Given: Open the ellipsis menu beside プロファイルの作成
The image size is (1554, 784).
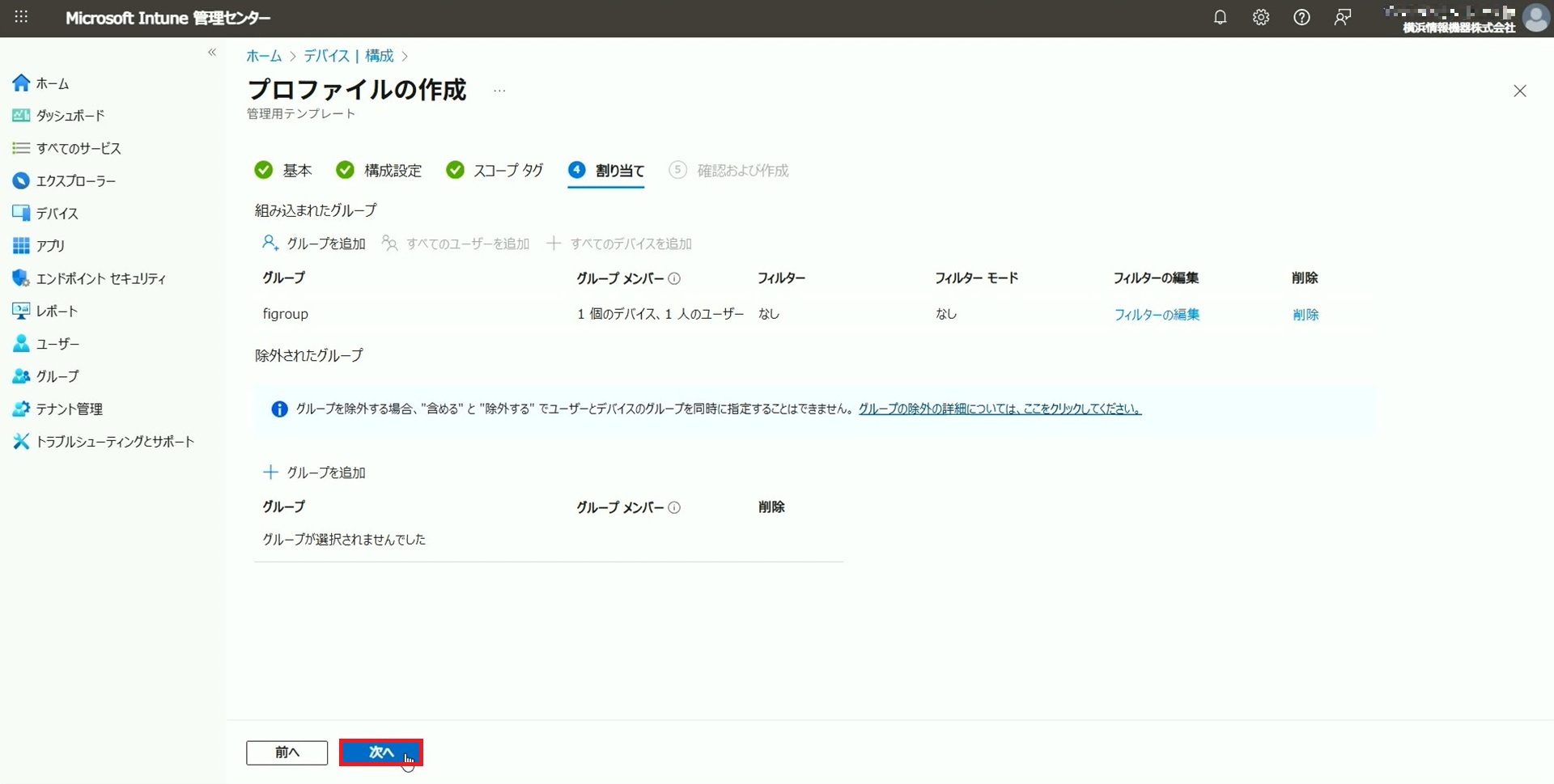Looking at the screenshot, I should point(499,91).
